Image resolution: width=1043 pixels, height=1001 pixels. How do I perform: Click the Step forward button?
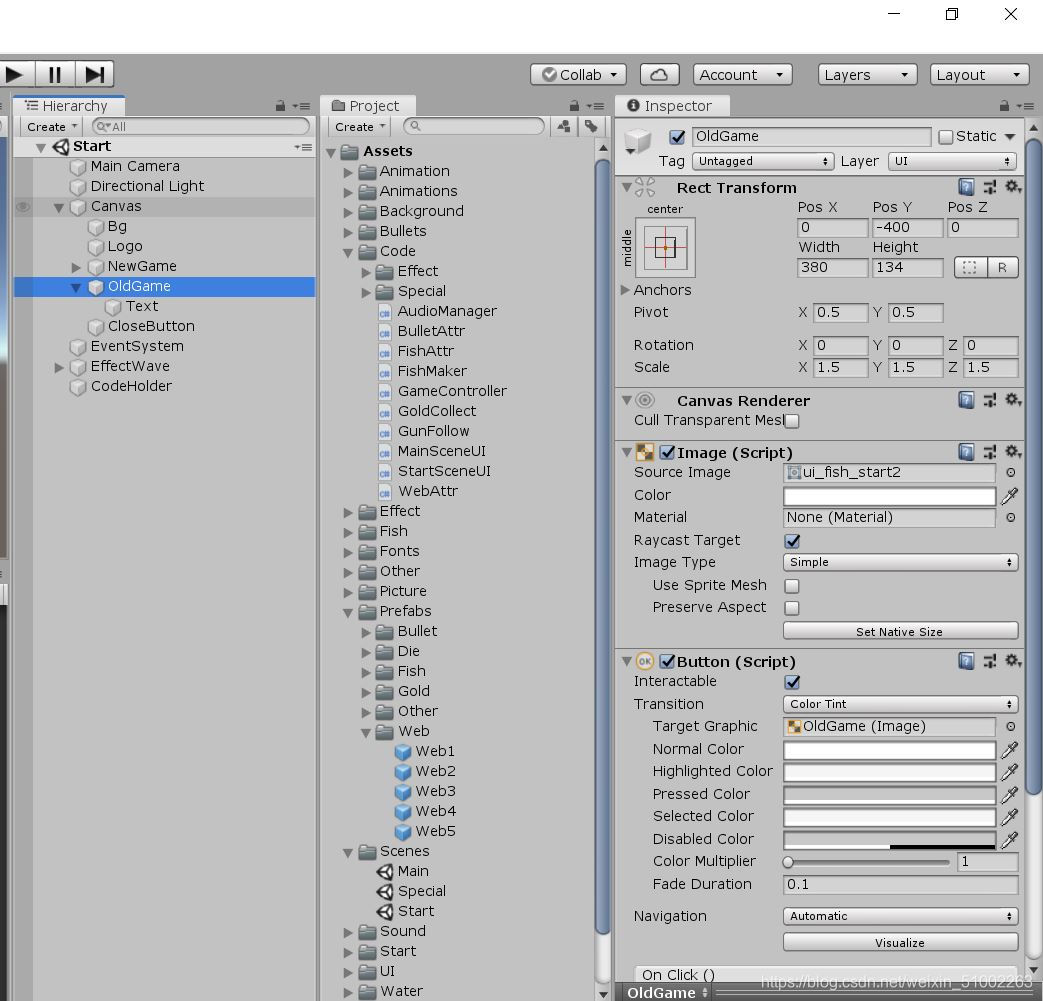click(x=95, y=74)
